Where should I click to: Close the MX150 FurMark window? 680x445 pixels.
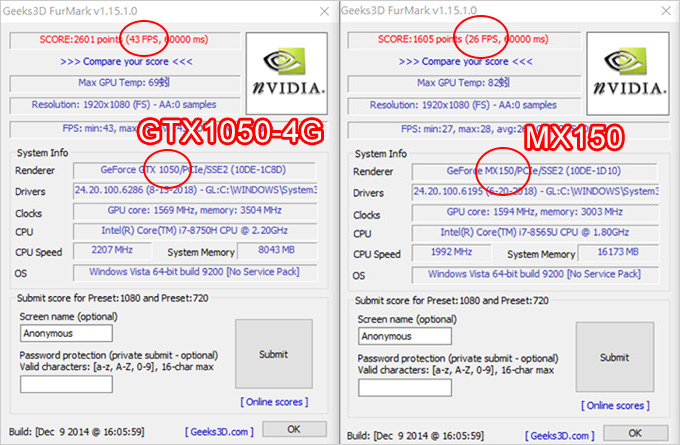pyautogui.click(x=666, y=11)
